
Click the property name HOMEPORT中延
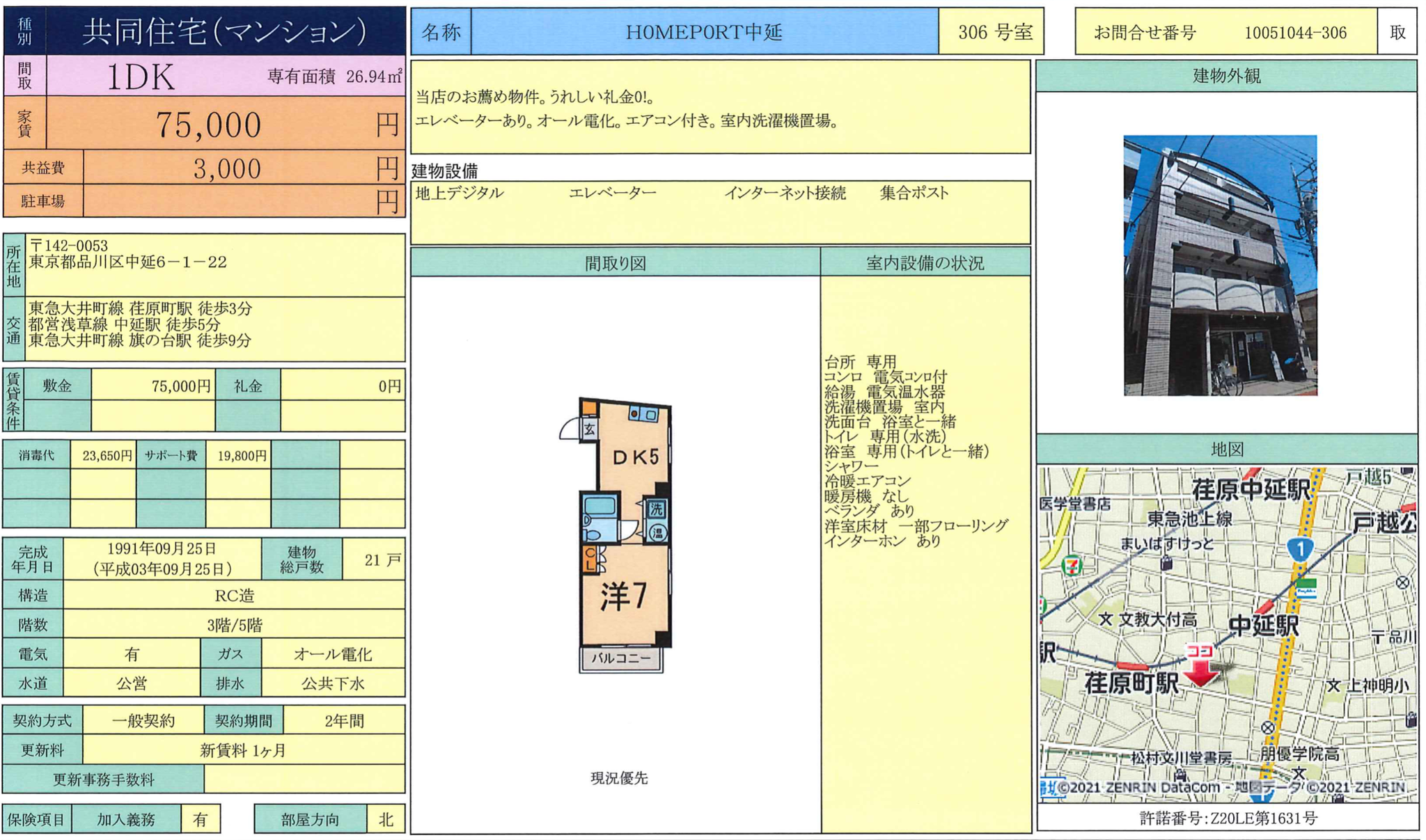pyautogui.click(x=704, y=32)
